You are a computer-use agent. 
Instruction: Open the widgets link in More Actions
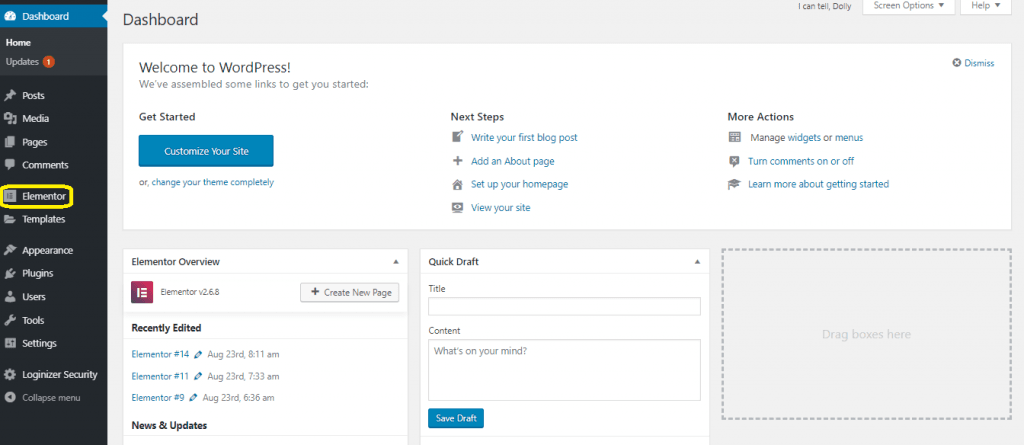804,138
